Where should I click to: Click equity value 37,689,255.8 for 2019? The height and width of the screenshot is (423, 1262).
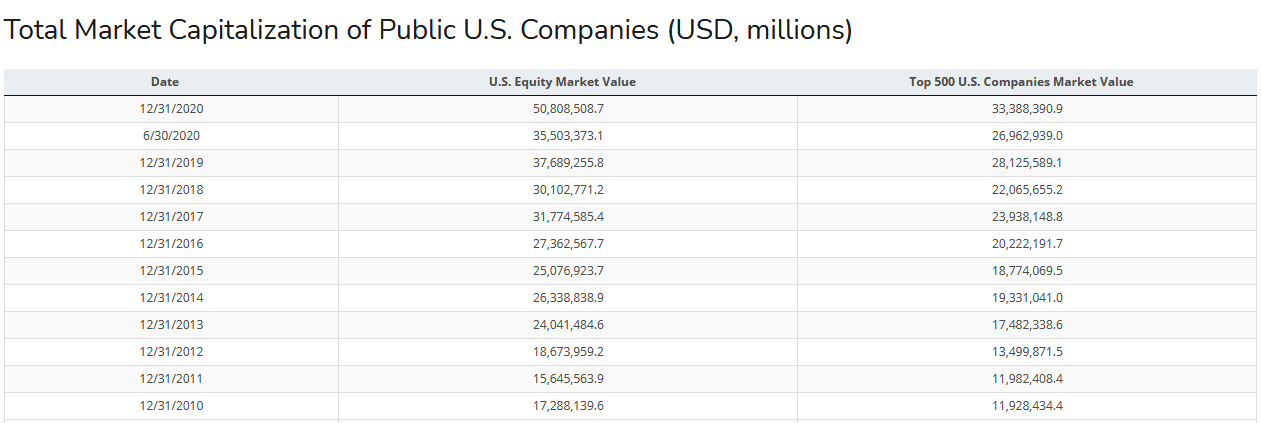(x=568, y=163)
